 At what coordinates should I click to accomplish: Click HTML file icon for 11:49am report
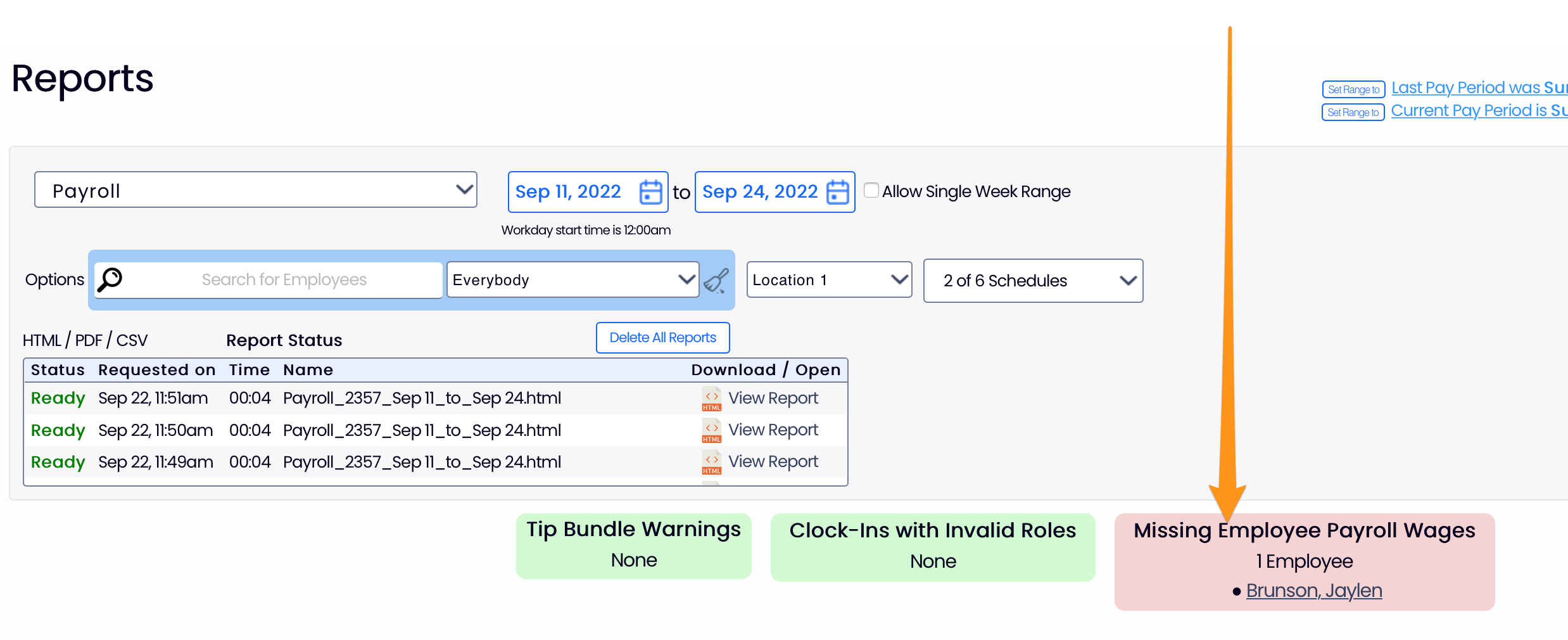pos(711,462)
